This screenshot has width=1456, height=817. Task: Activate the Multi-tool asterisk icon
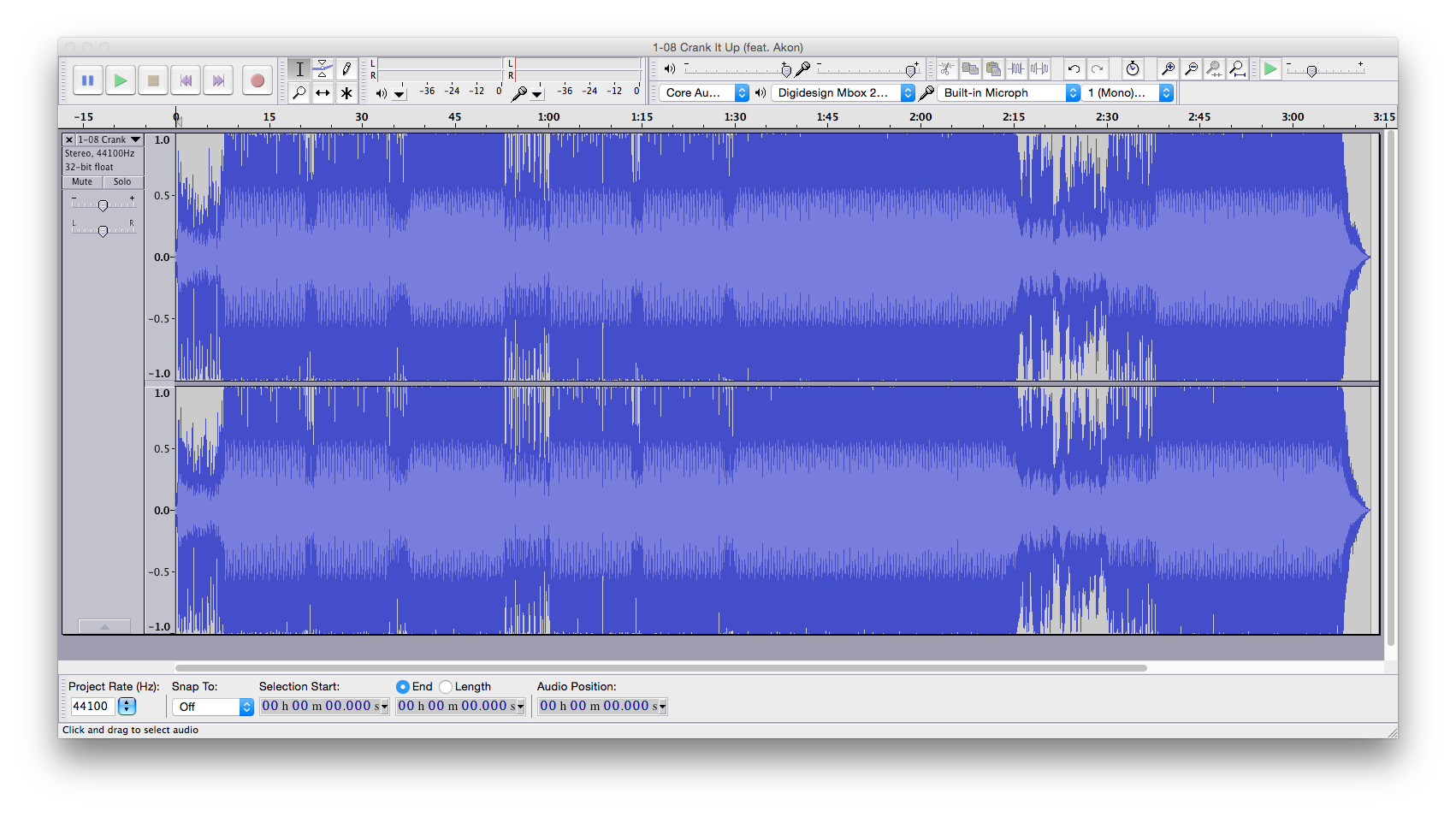tap(346, 92)
